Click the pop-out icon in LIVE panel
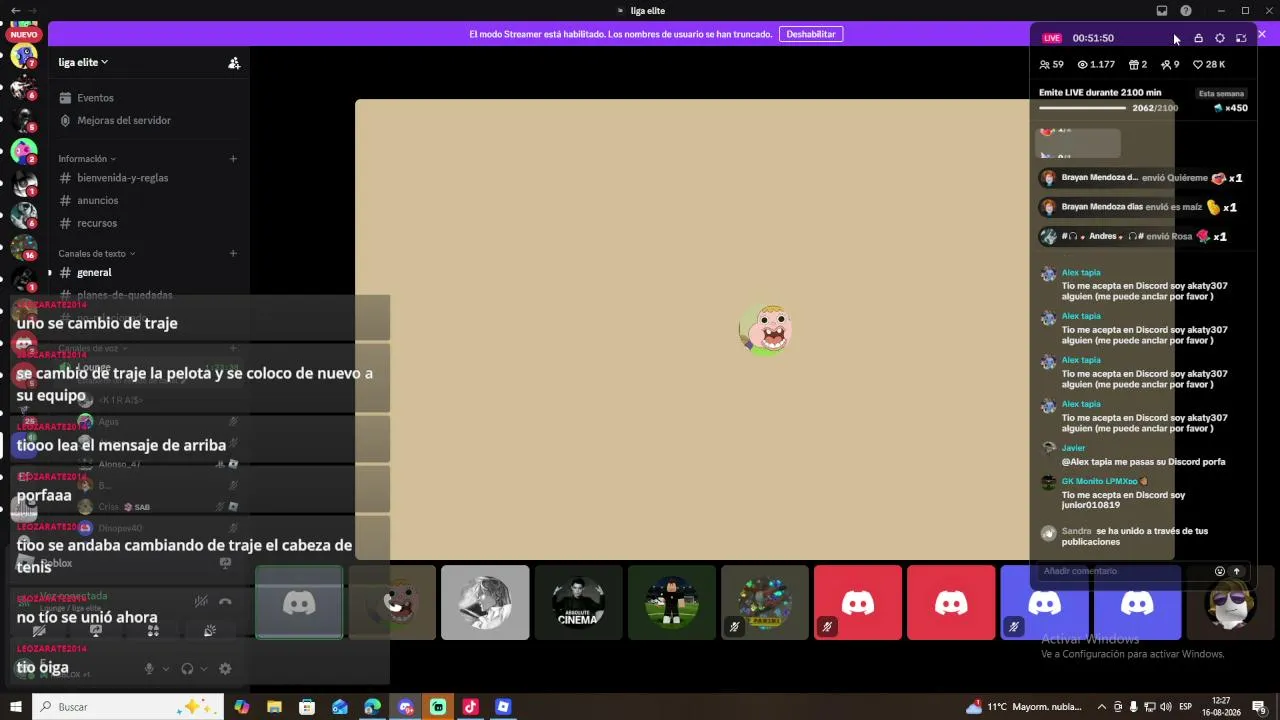Image resolution: width=1280 pixels, height=720 pixels. pyautogui.click(x=1241, y=38)
